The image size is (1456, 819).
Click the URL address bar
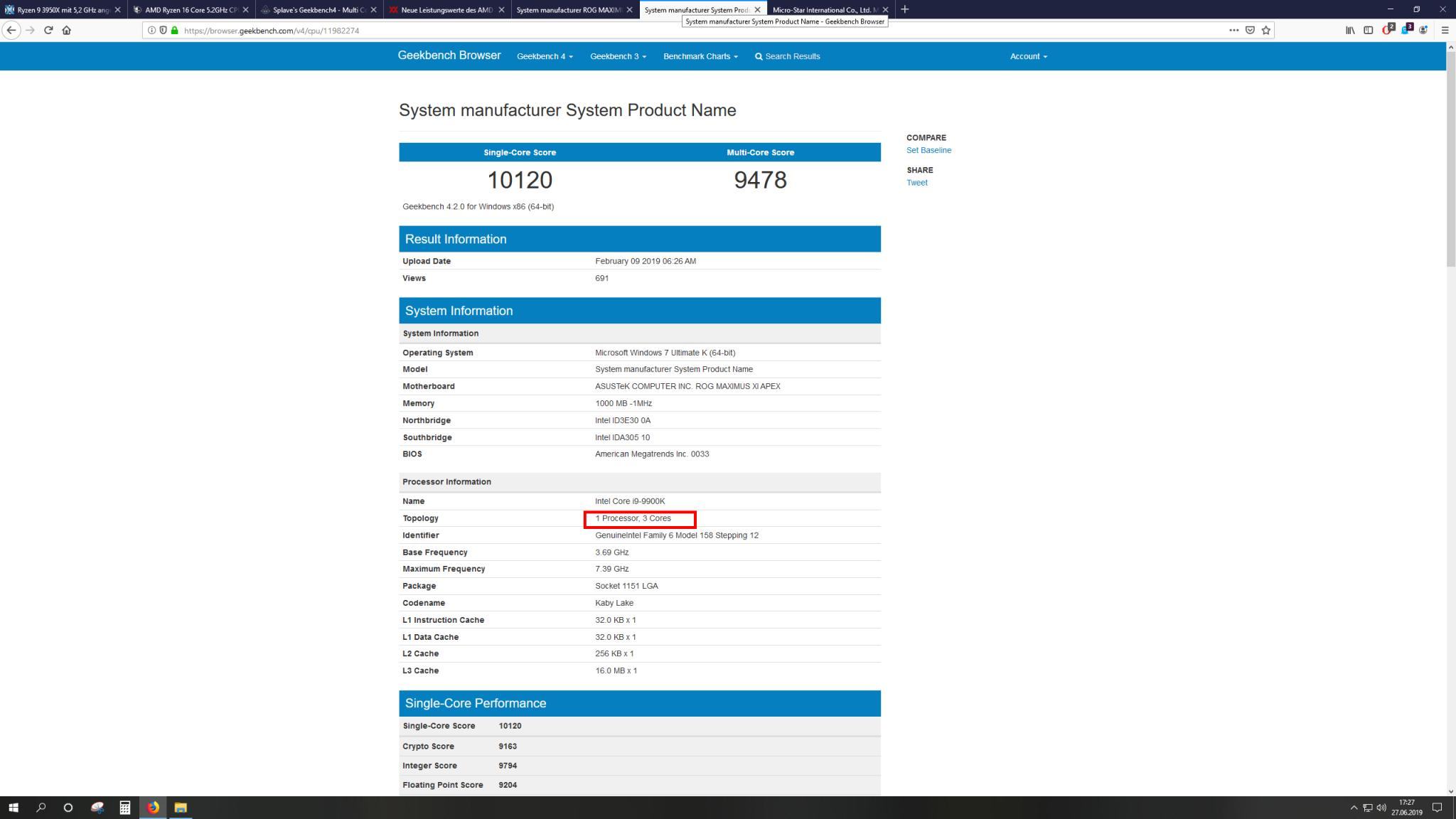coord(640,31)
